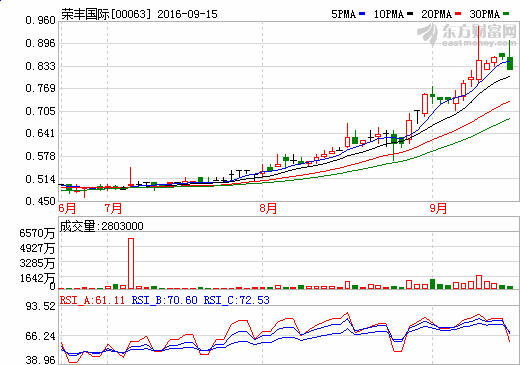
Task: Click the 成交量:2803000 volume label
Action: pyautogui.click(x=102, y=226)
